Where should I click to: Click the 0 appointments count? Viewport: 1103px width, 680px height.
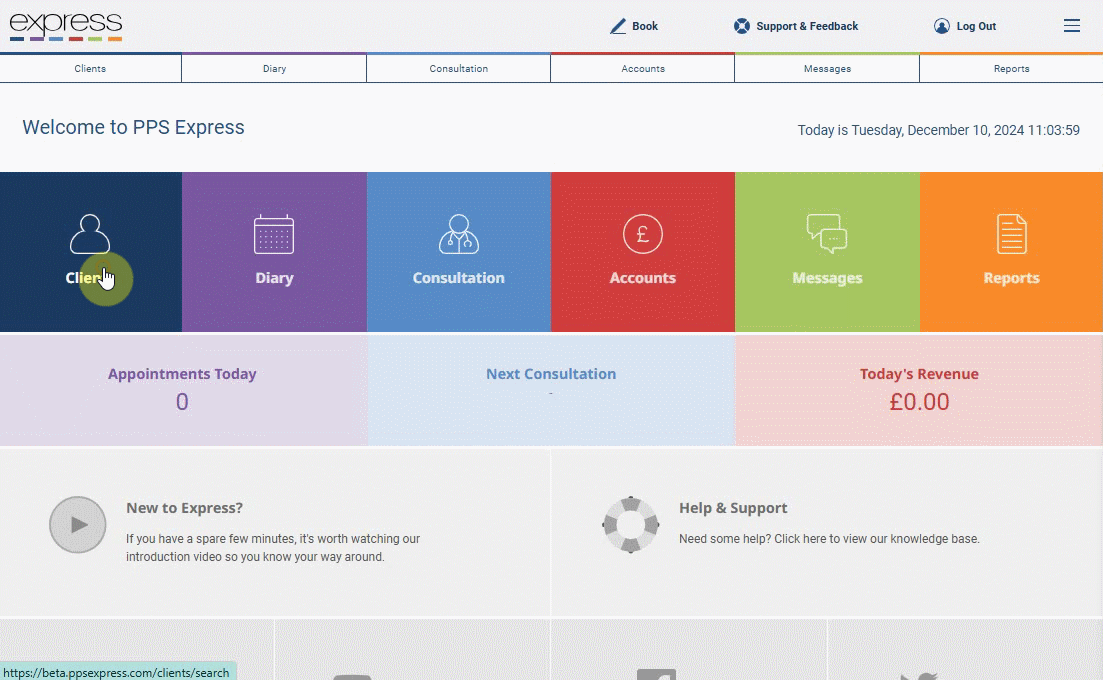coord(182,402)
